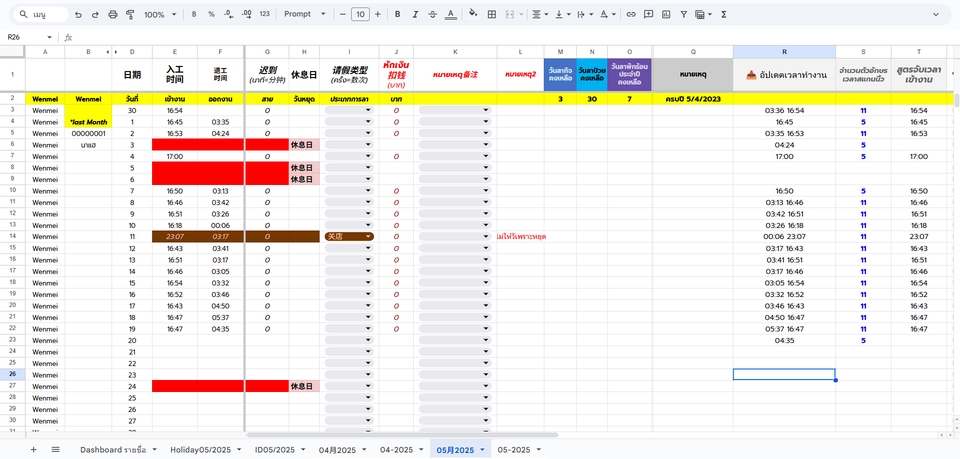Switch to the ID05/2025 sheet tab

pyautogui.click(x=274, y=450)
